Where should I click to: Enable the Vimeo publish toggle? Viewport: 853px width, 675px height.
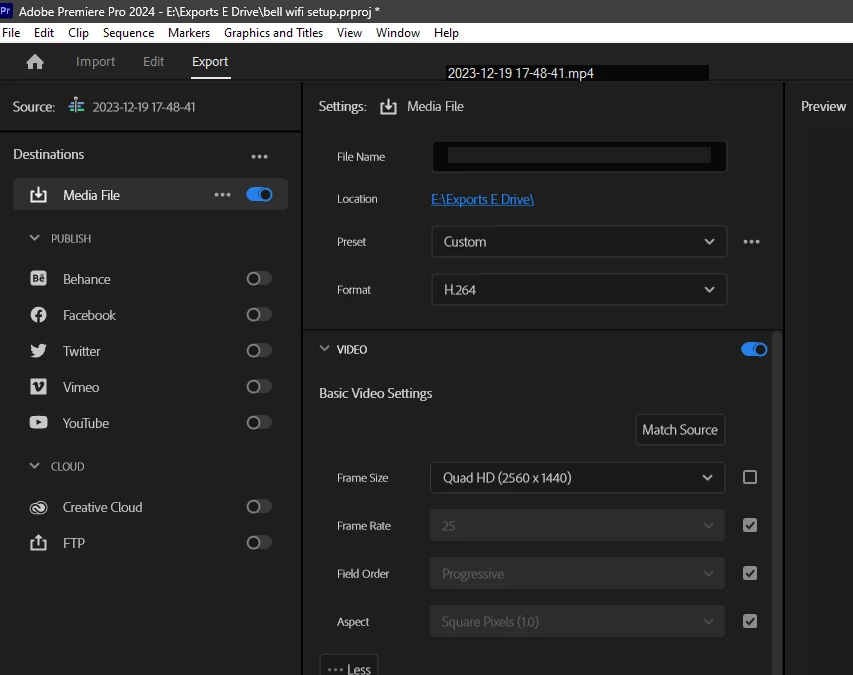tap(259, 386)
